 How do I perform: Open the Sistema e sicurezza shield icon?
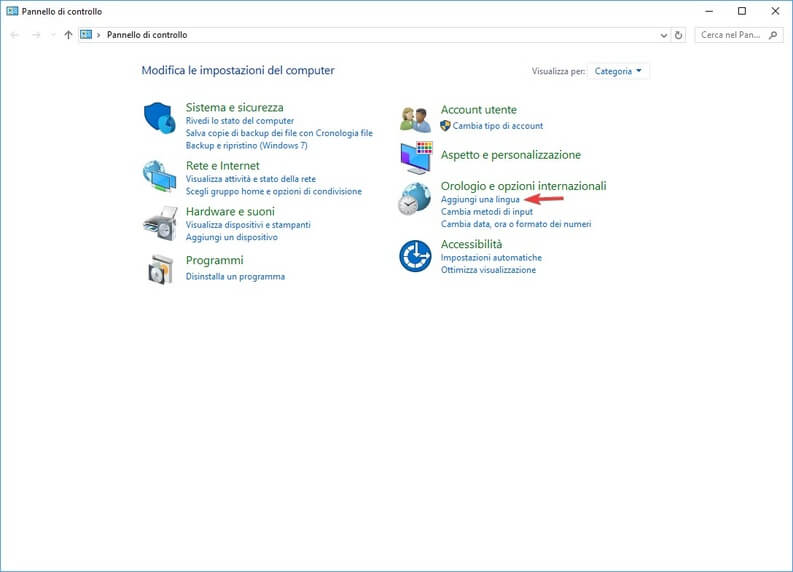coord(160,117)
